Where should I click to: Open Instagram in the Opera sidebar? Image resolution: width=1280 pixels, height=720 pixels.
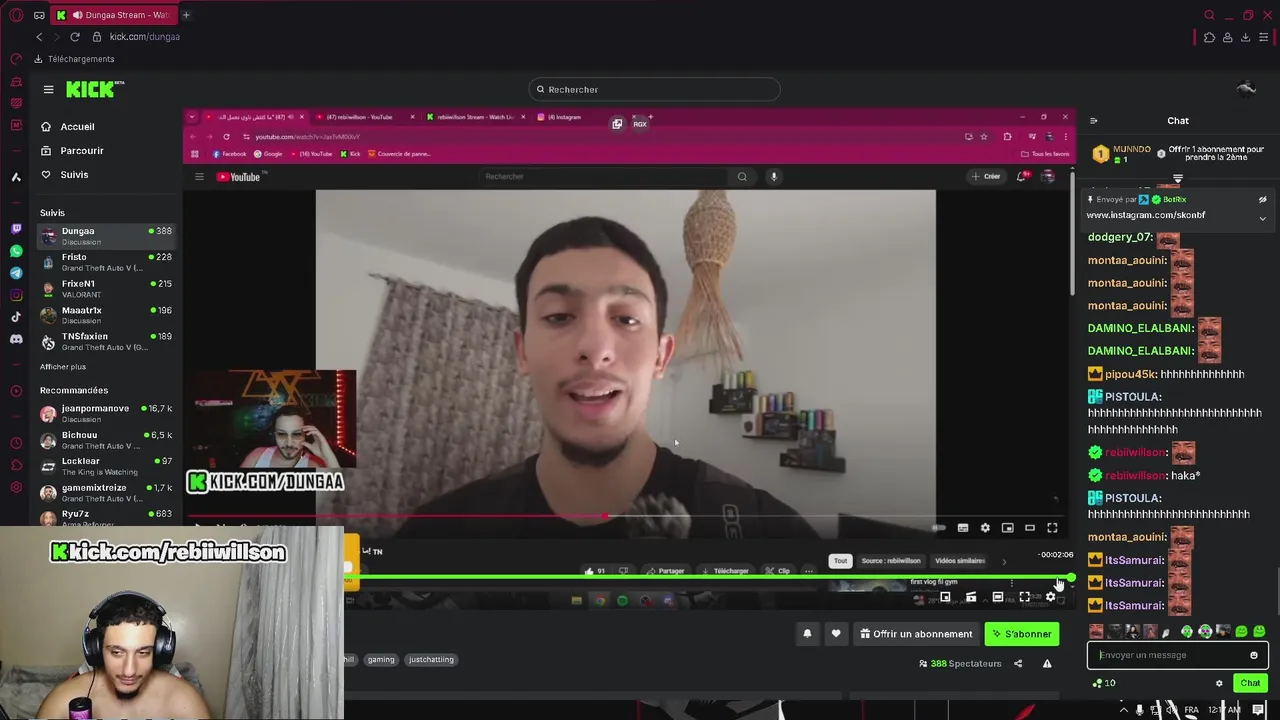coord(16,295)
